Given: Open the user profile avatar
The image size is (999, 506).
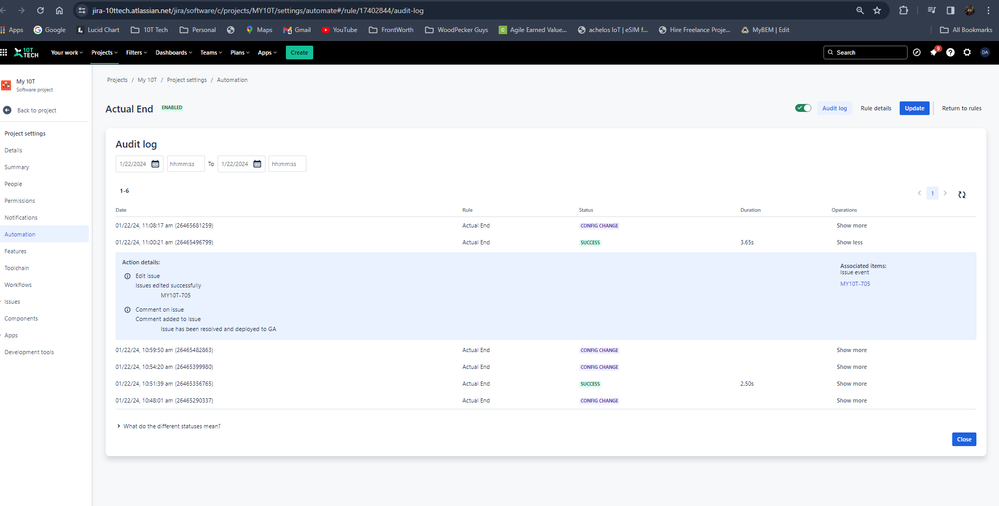Looking at the screenshot, I should [984, 52].
